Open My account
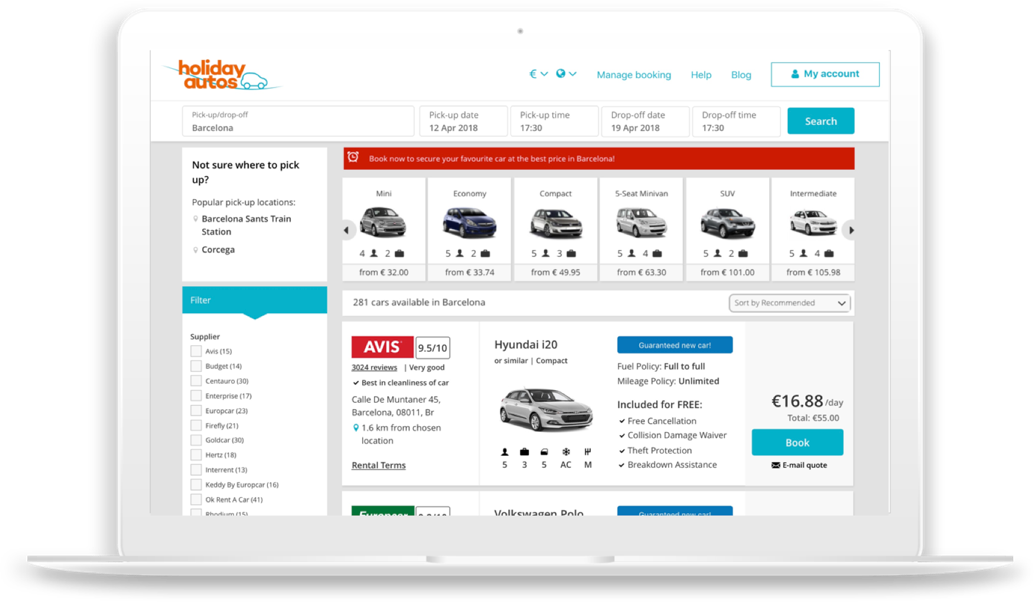 [x=825, y=74]
